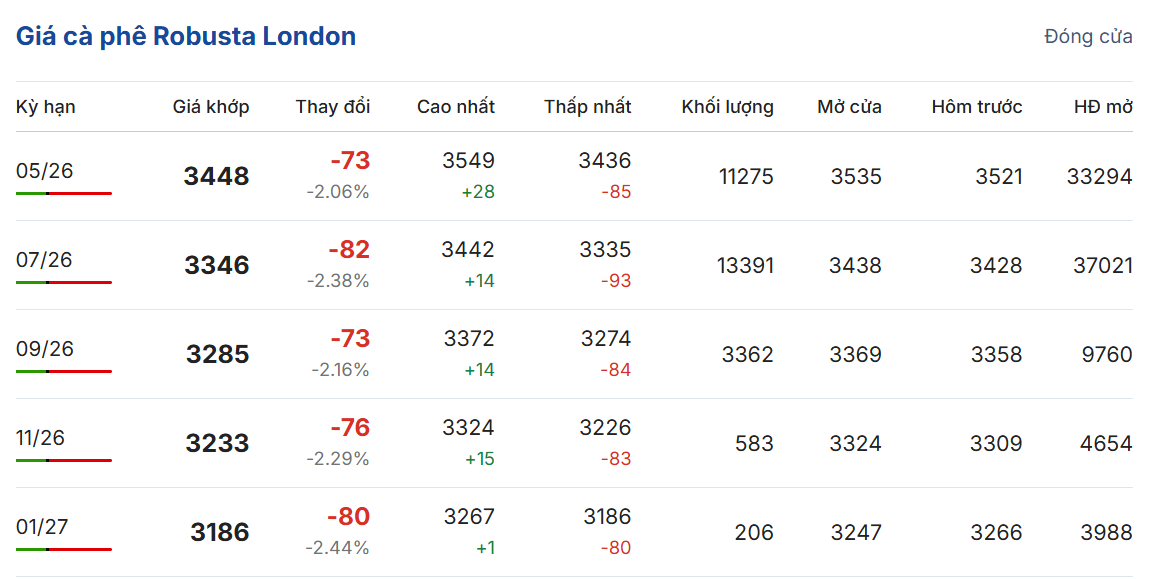Click the Khối lượng column header
The image size is (1155, 579).
click(727, 107)
